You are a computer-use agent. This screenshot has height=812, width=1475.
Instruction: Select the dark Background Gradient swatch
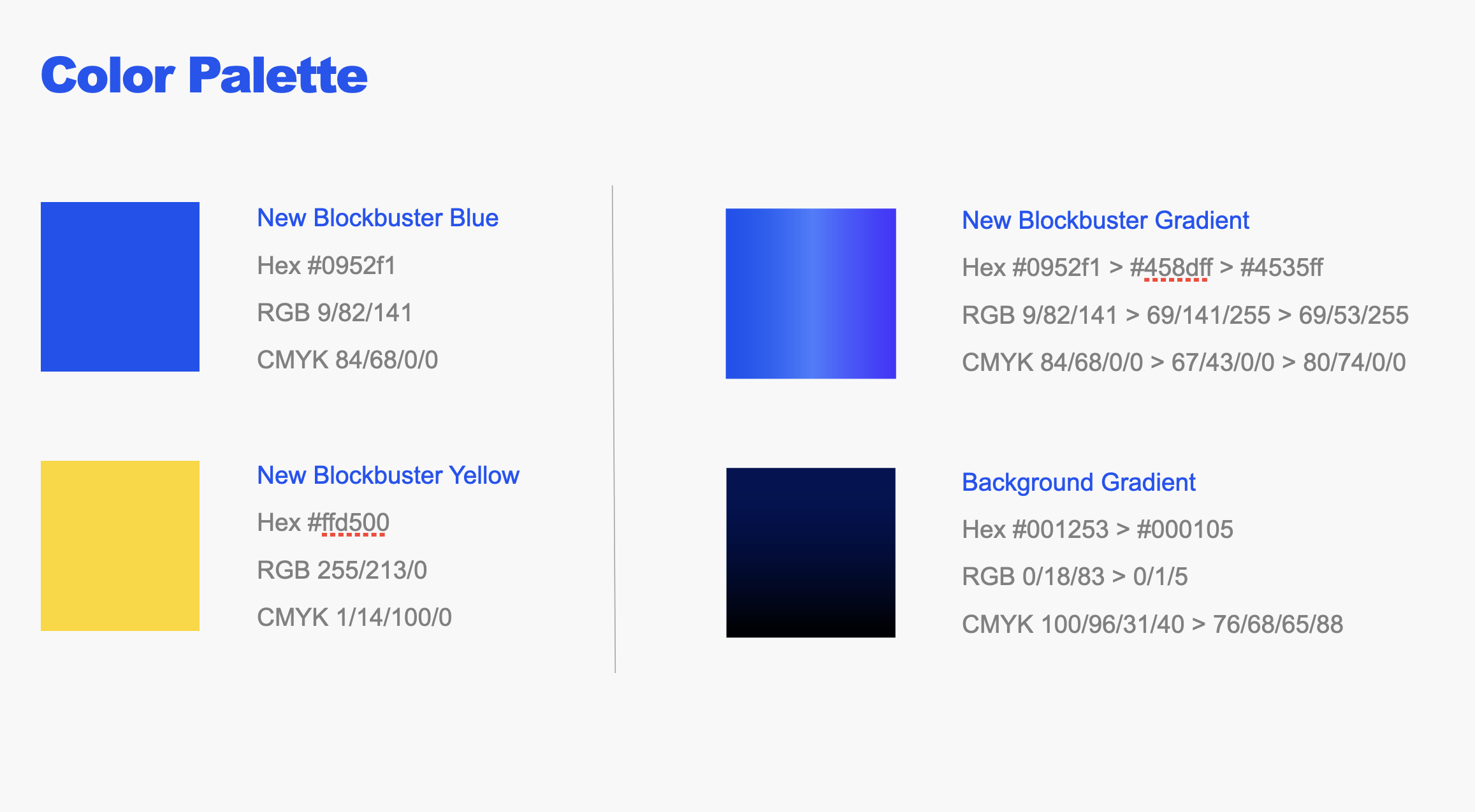tap(811, 553)
